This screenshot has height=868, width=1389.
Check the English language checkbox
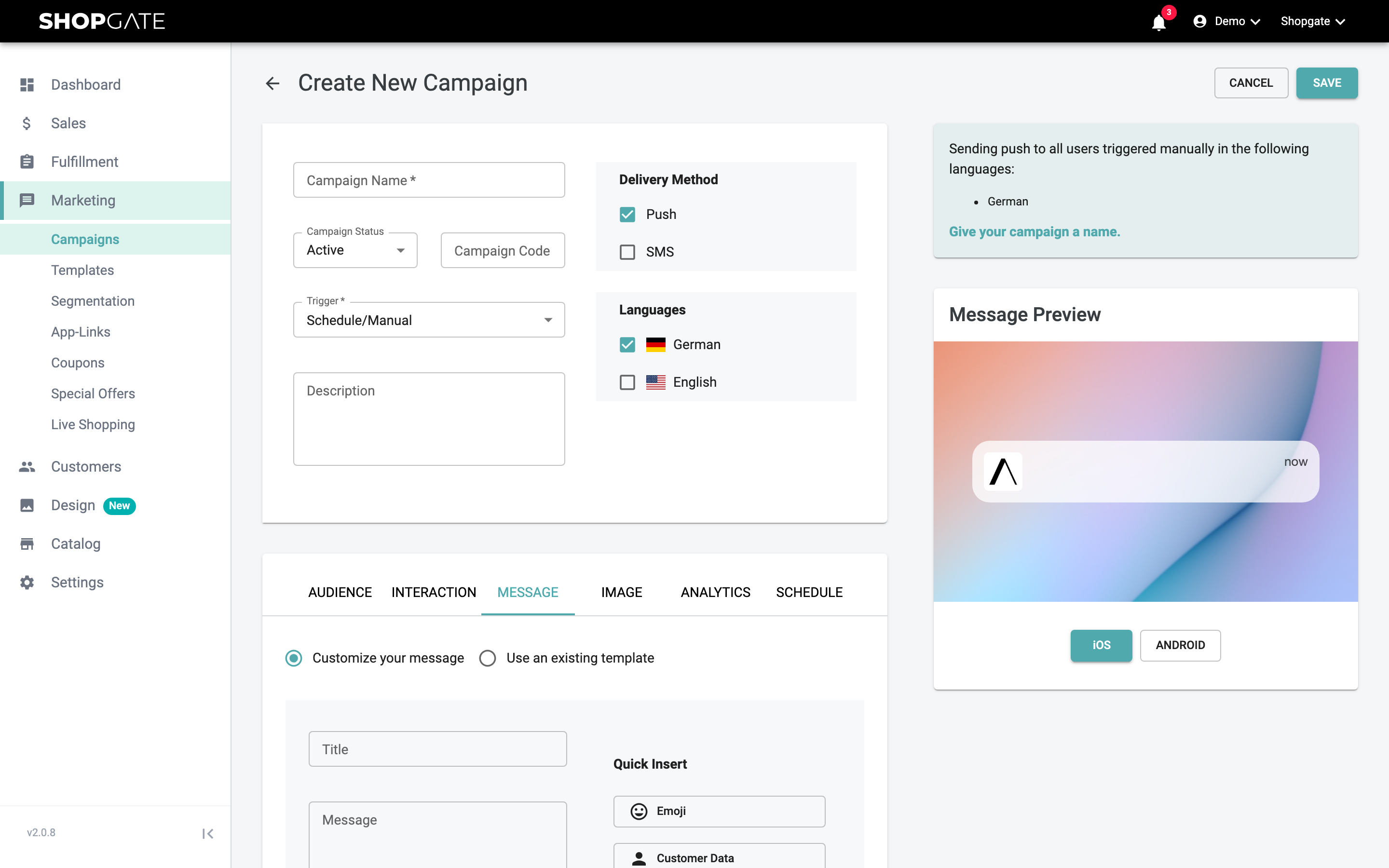click(627, 382)
